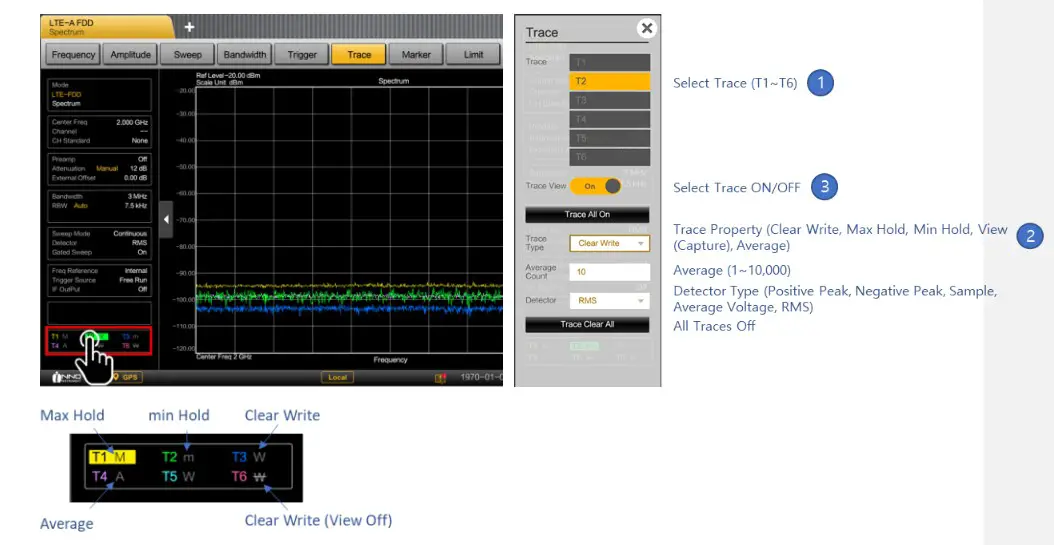Open the Frequency menu

click(73, 54)
